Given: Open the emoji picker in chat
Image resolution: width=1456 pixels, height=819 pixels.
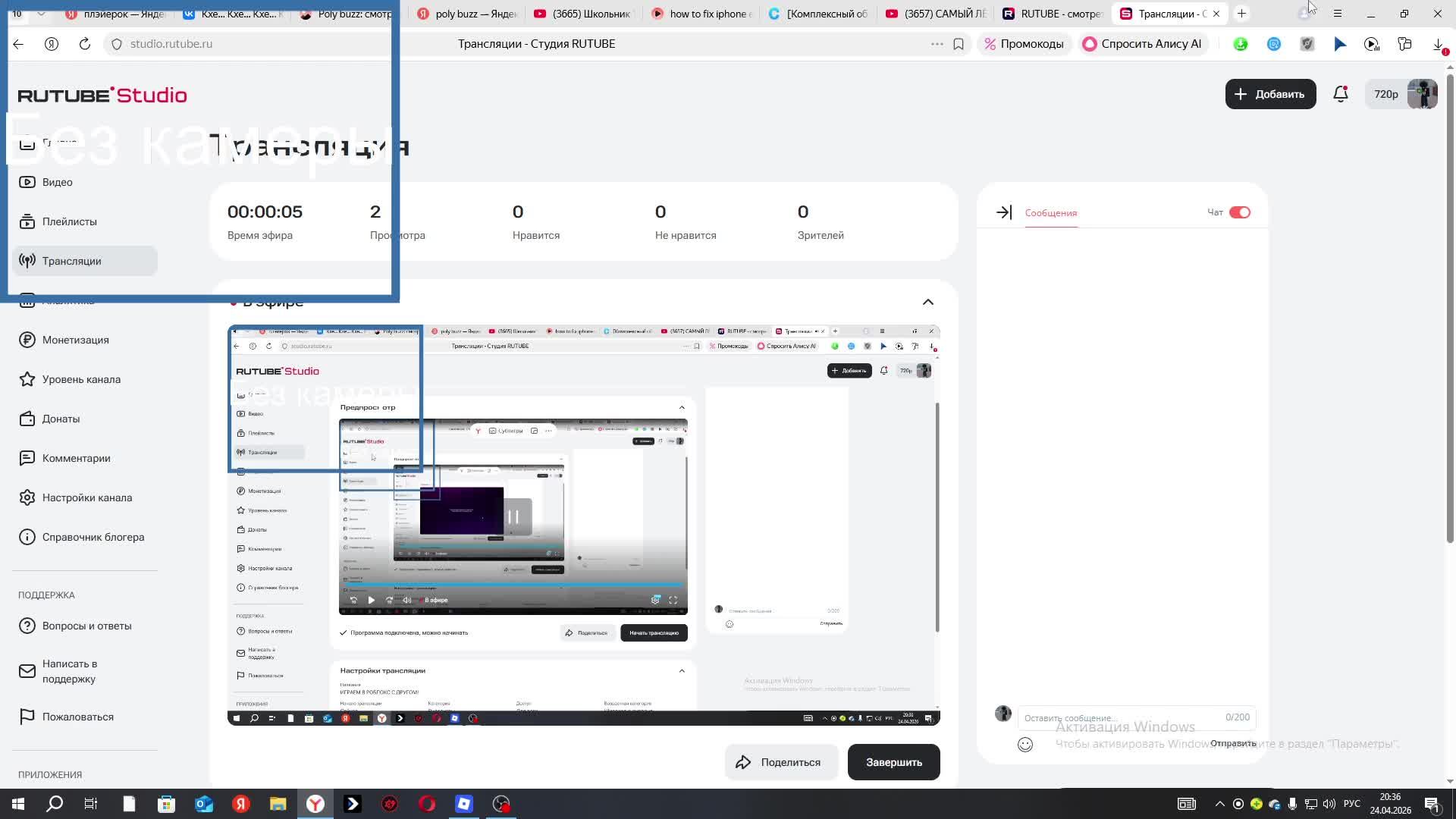Looking at the screenshot, I should [1025, 745].
